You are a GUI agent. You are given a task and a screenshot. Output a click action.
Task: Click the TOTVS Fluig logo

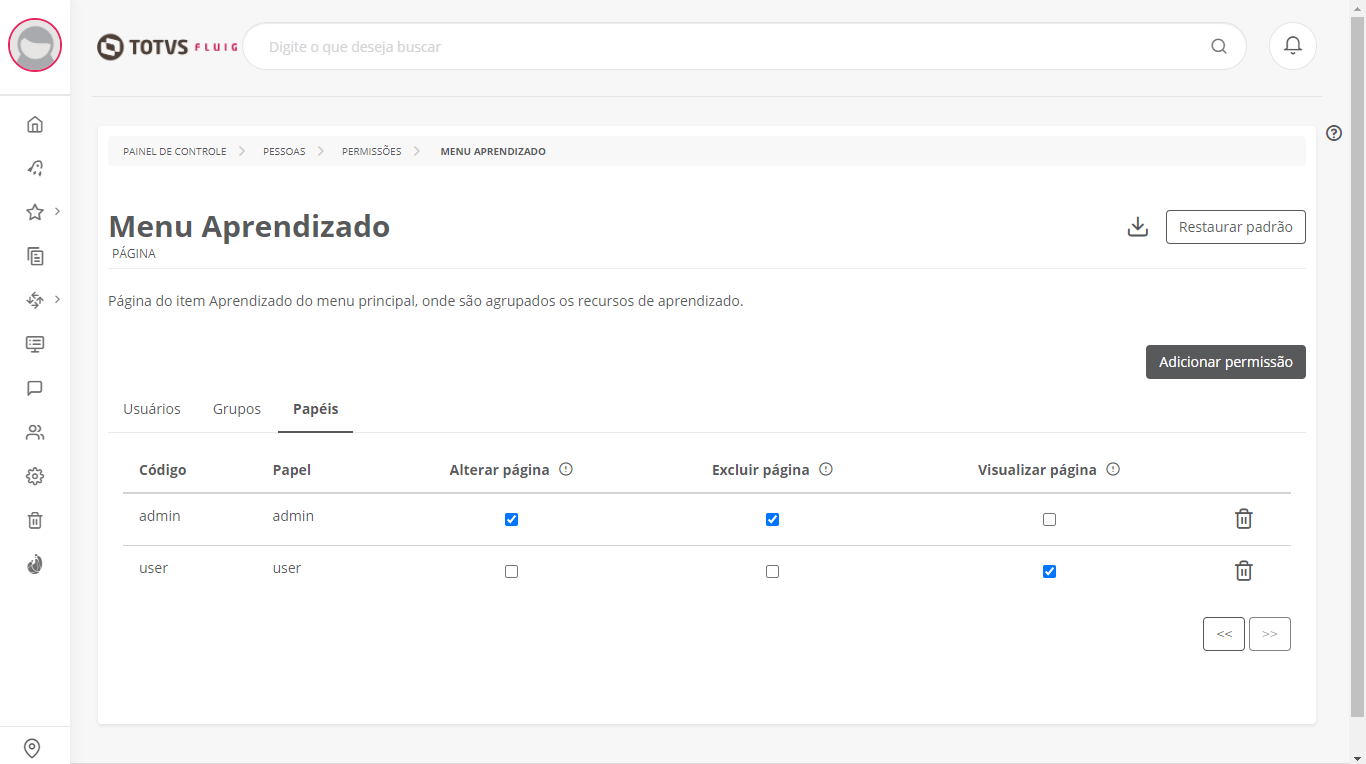coord(167,47)
